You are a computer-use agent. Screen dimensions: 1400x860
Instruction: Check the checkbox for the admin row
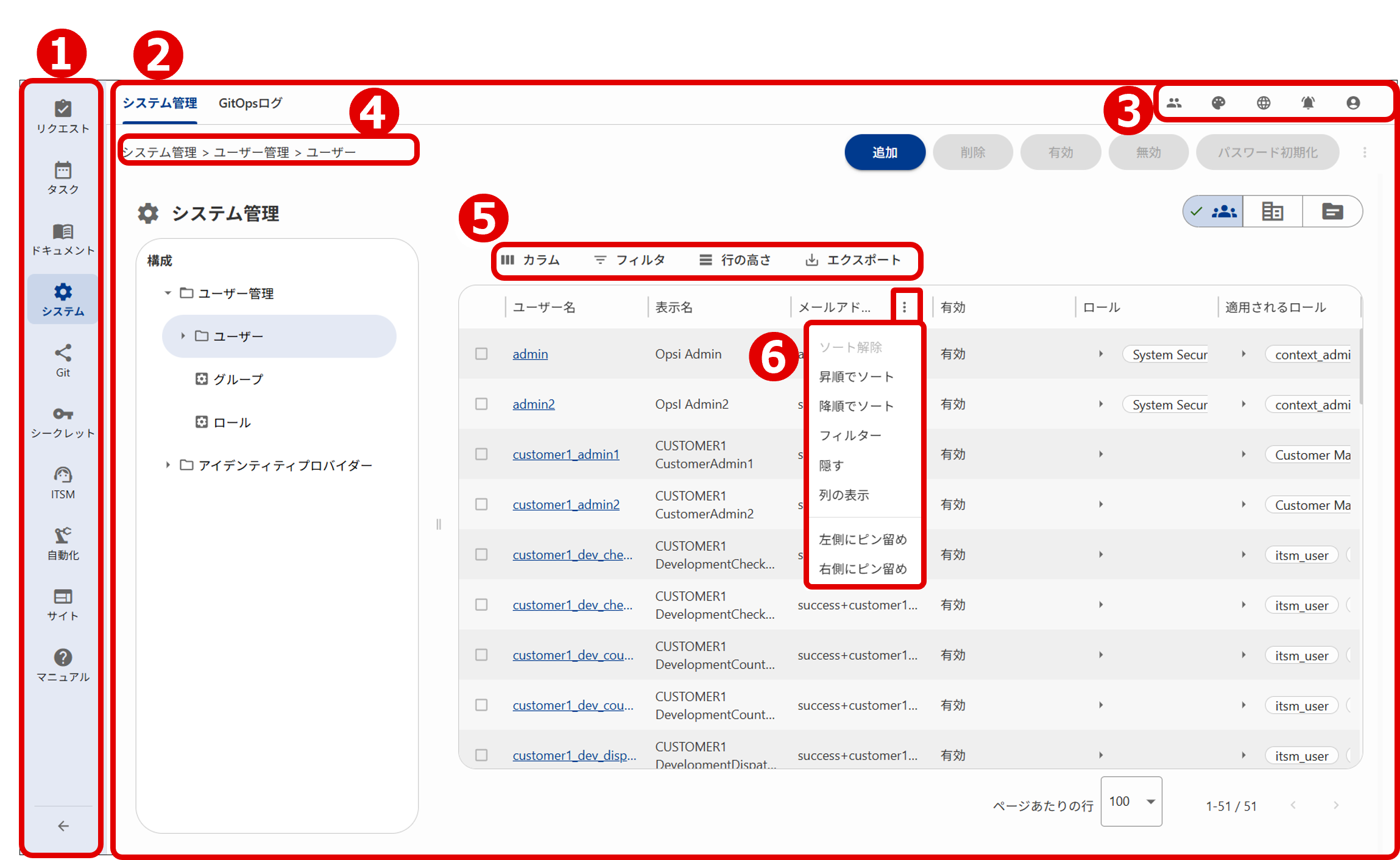coord(481,354)
